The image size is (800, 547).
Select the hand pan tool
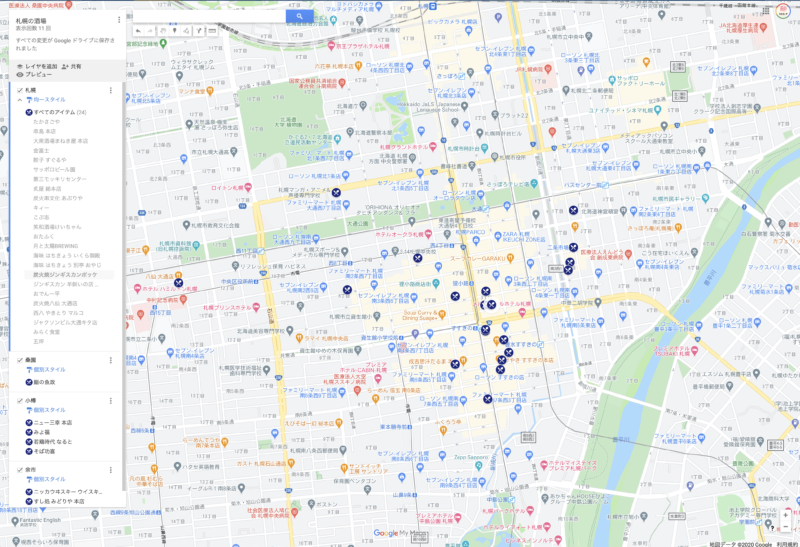coord(162,31)
